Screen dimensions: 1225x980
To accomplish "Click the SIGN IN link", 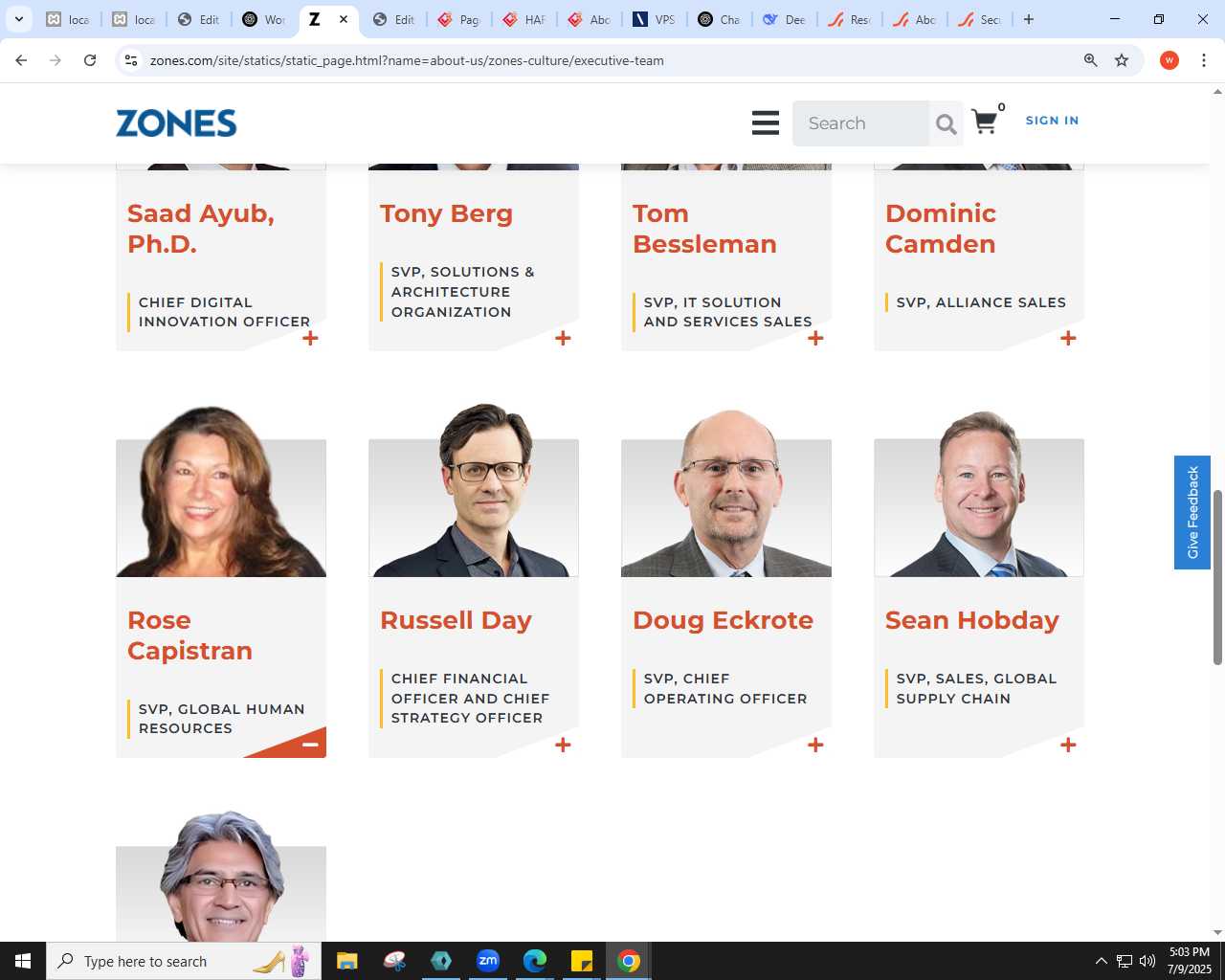I will click(1052, 121).
